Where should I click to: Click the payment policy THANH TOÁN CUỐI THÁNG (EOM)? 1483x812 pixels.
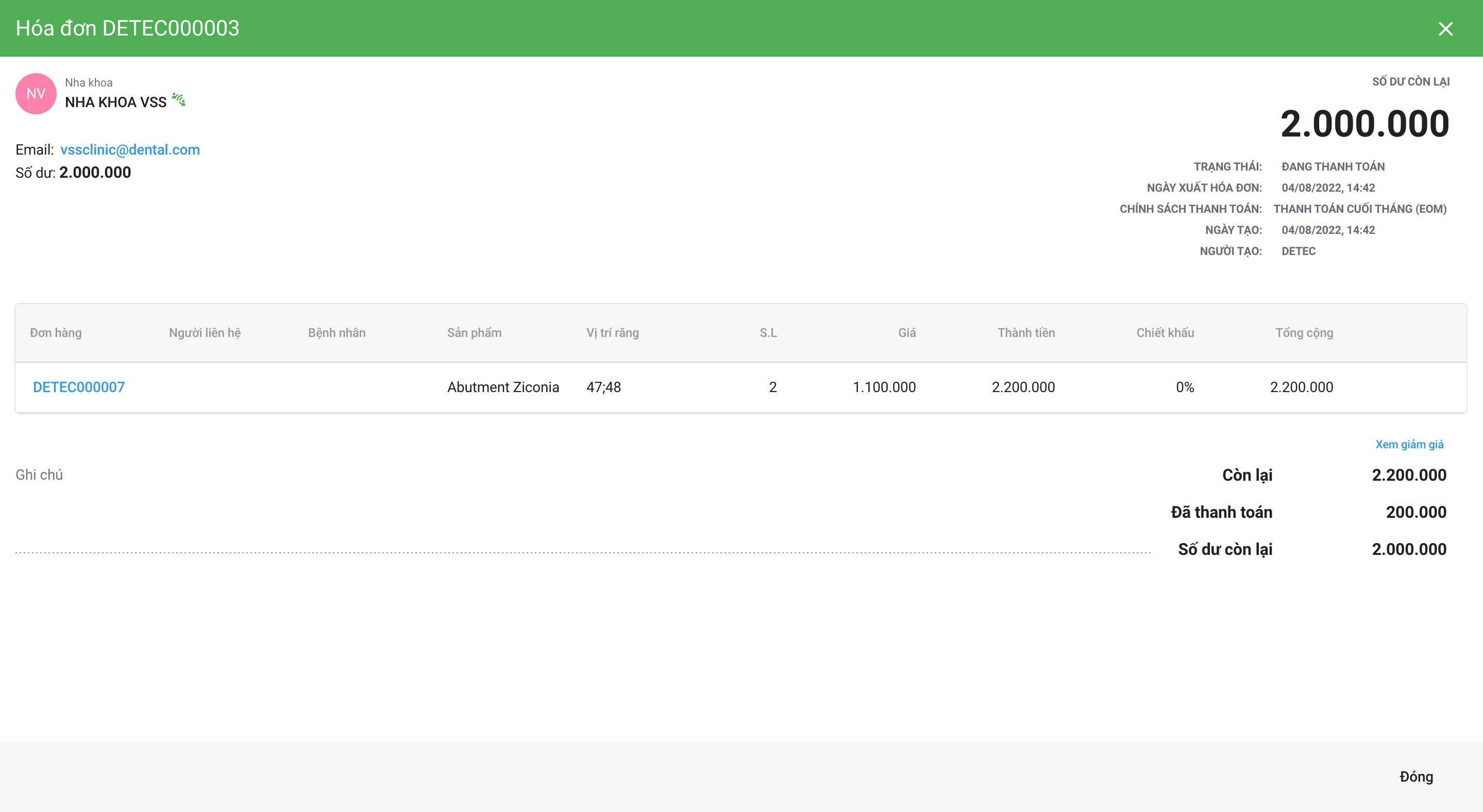1360,209
